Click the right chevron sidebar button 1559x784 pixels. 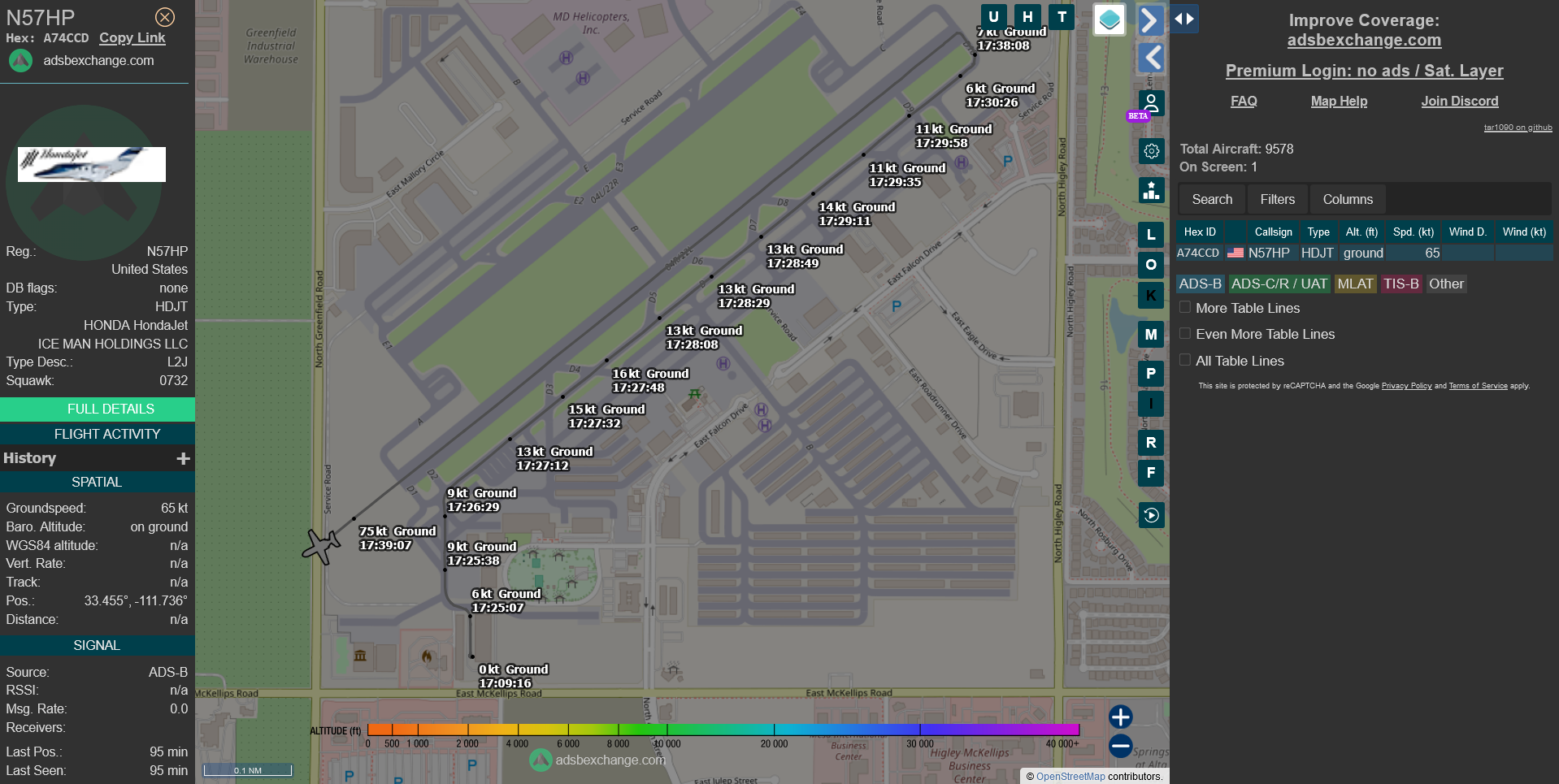coord(1150,19)
